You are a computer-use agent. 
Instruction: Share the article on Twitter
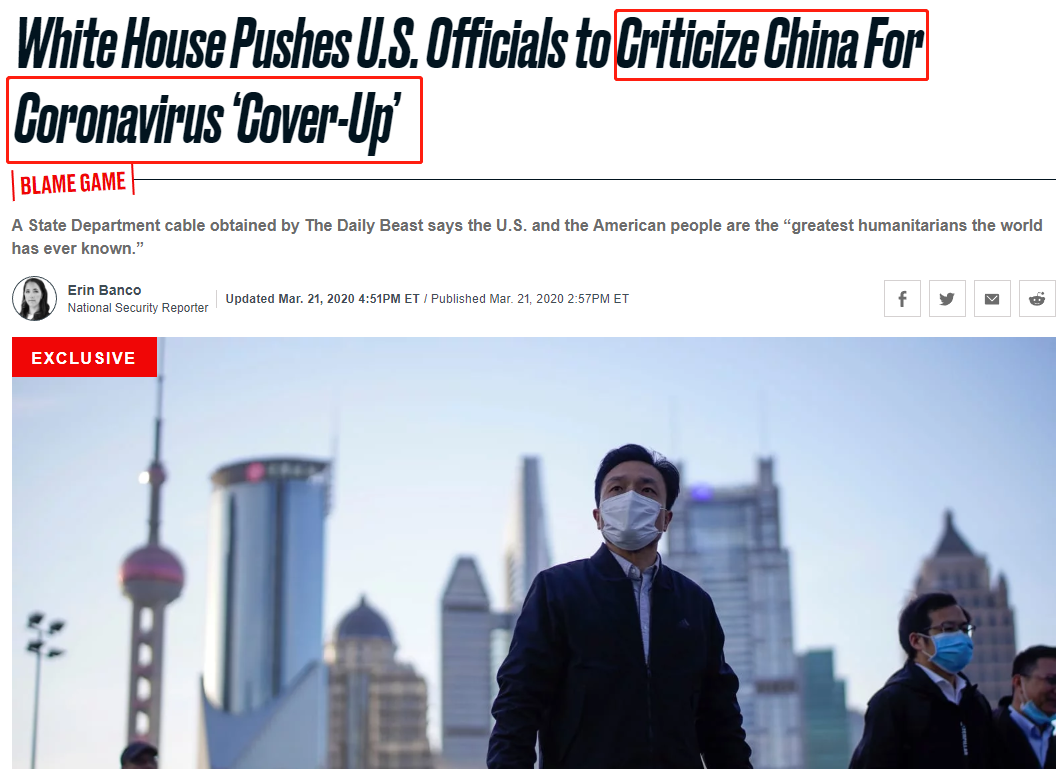[x=947, y=299]
